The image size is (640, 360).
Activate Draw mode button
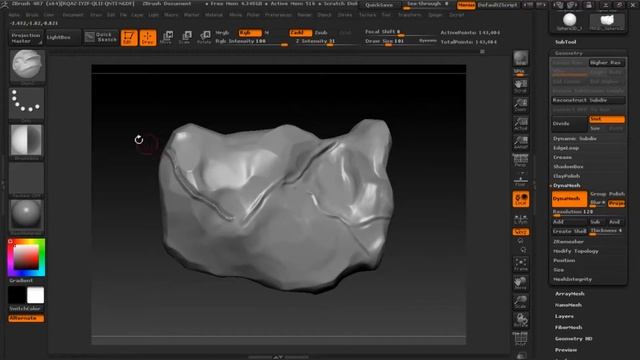[x=148, y=38]
